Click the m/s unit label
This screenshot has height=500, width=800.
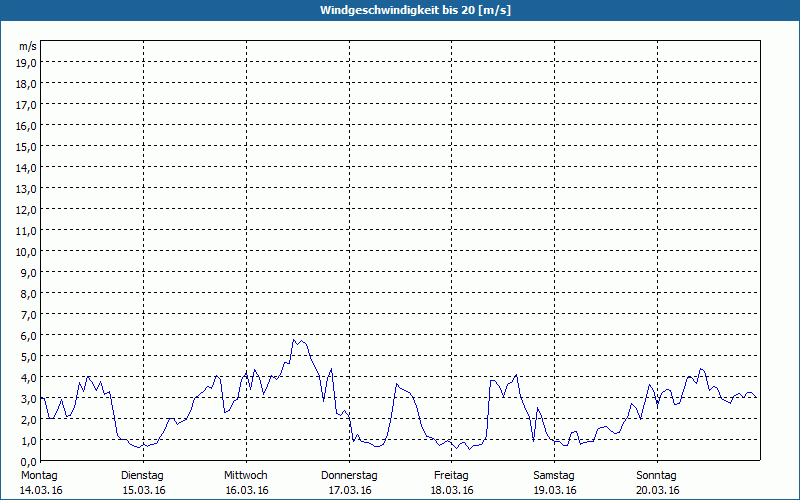(x=28, y=46)
